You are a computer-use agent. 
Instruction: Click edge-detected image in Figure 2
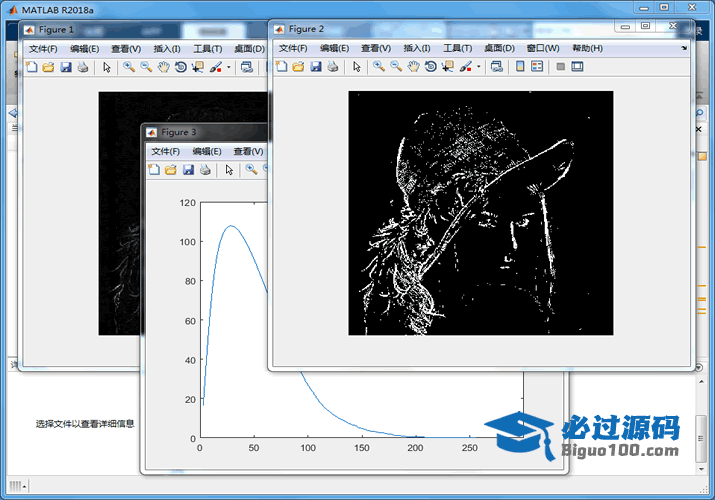click(x=481, y=213)
